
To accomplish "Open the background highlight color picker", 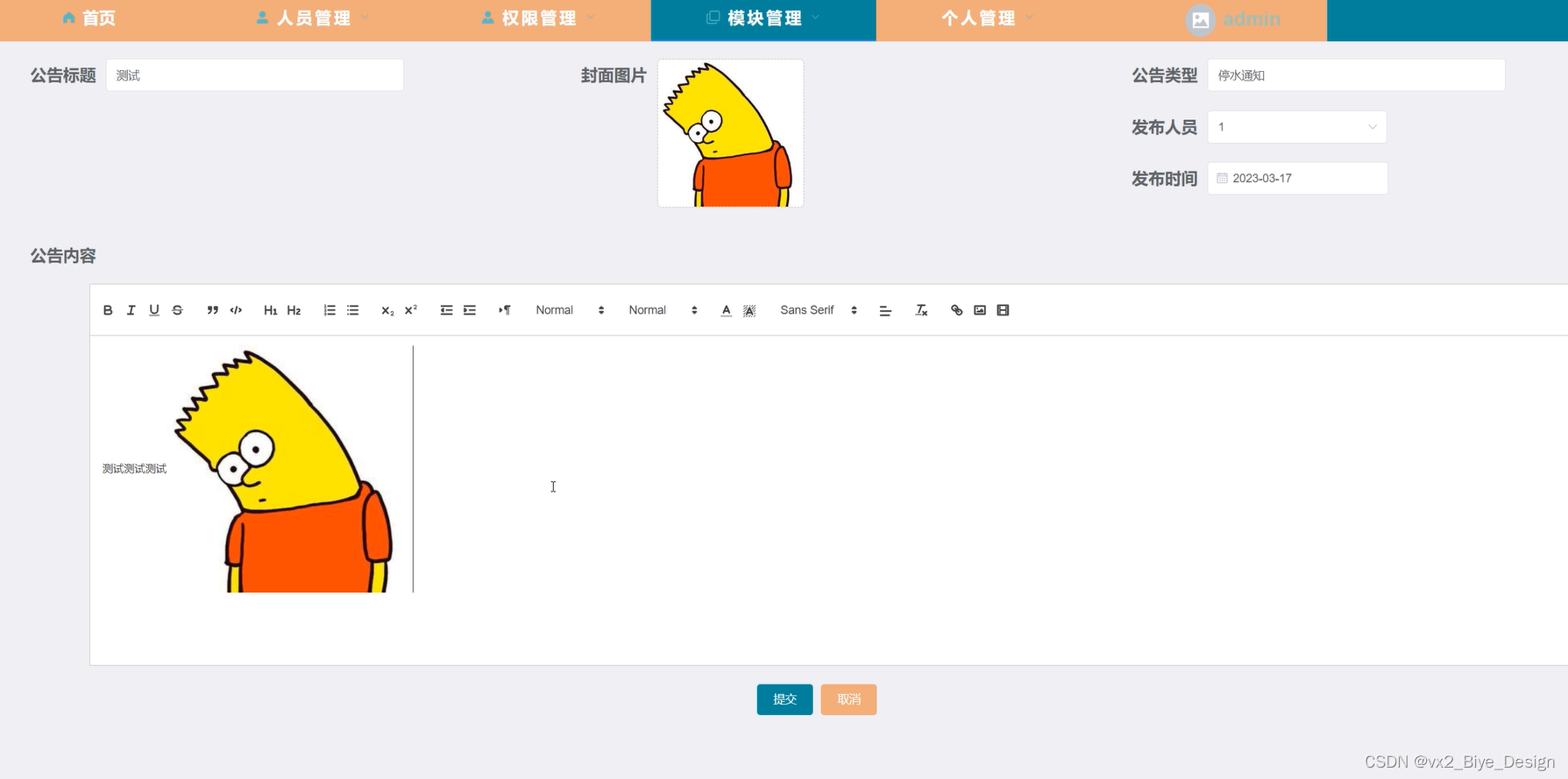I will [x=749, y=310].
